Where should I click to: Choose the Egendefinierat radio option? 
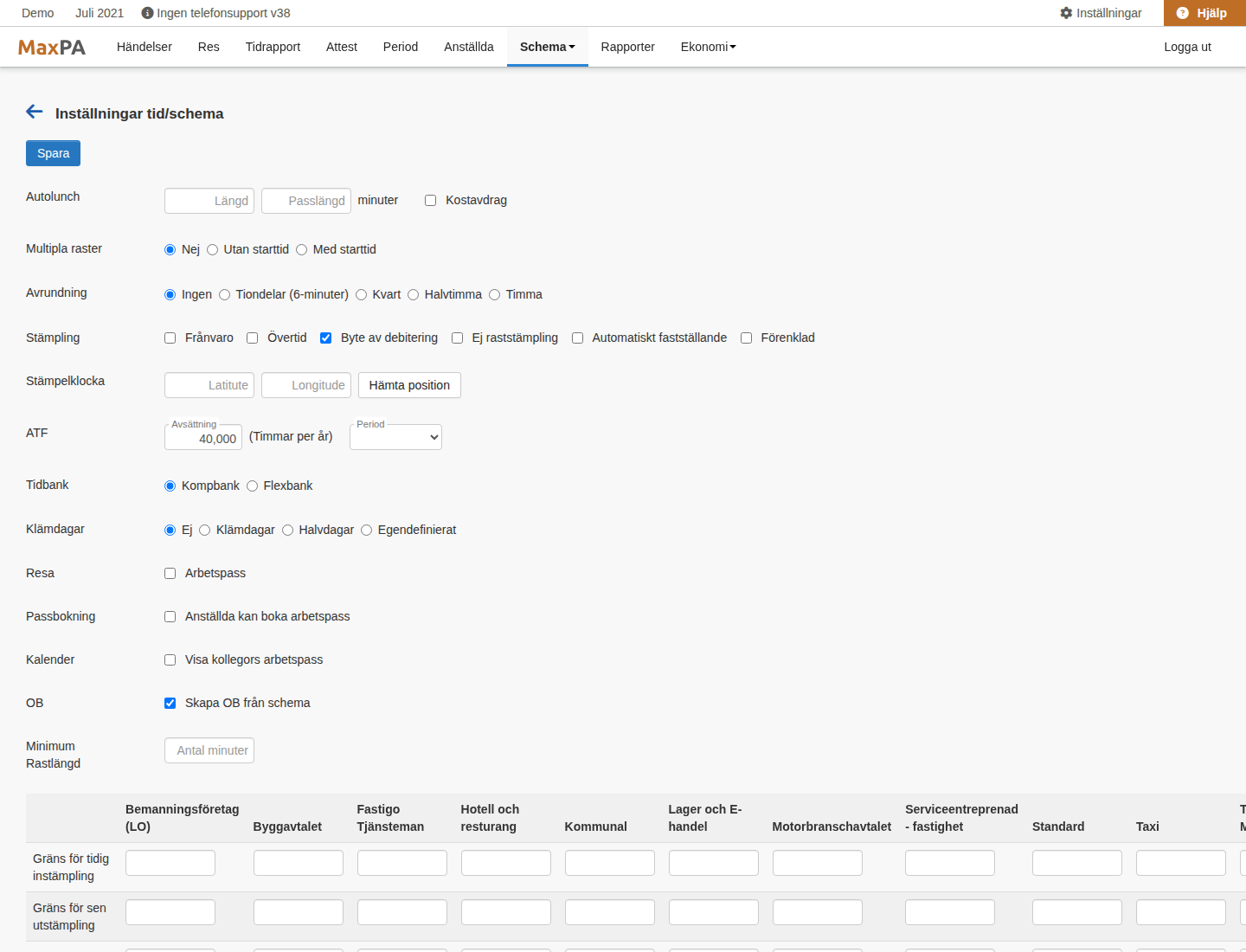pyautogui.click(x=366, y=531)
